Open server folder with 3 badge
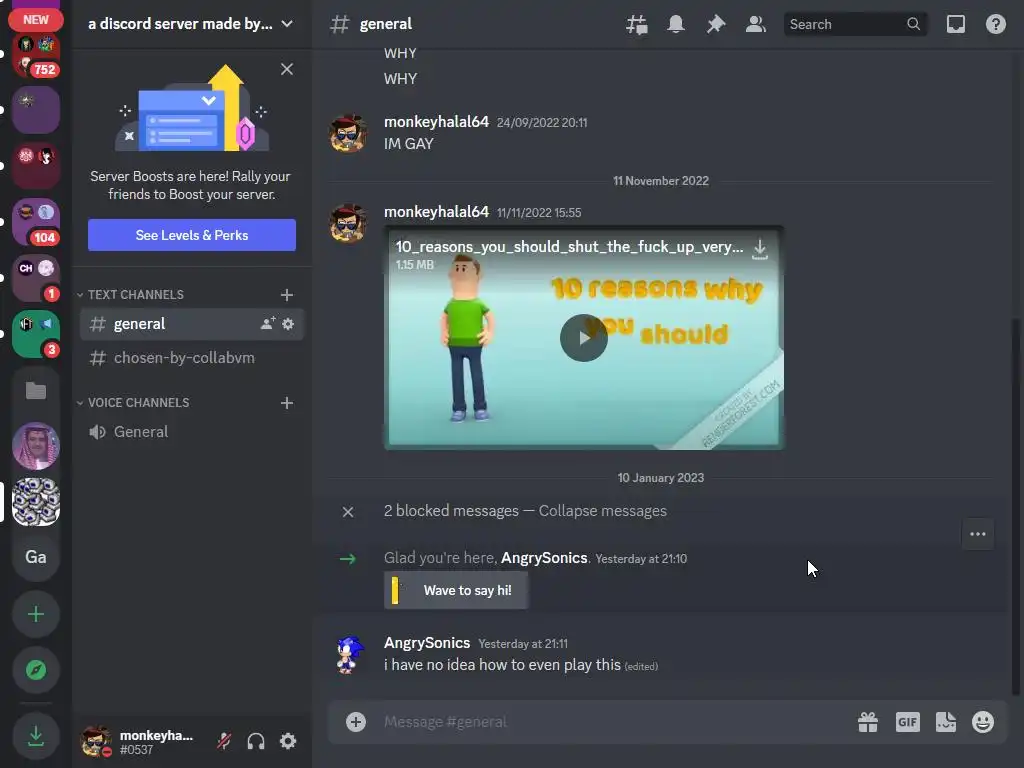1024x768 pixels. (x=36, y=334)
